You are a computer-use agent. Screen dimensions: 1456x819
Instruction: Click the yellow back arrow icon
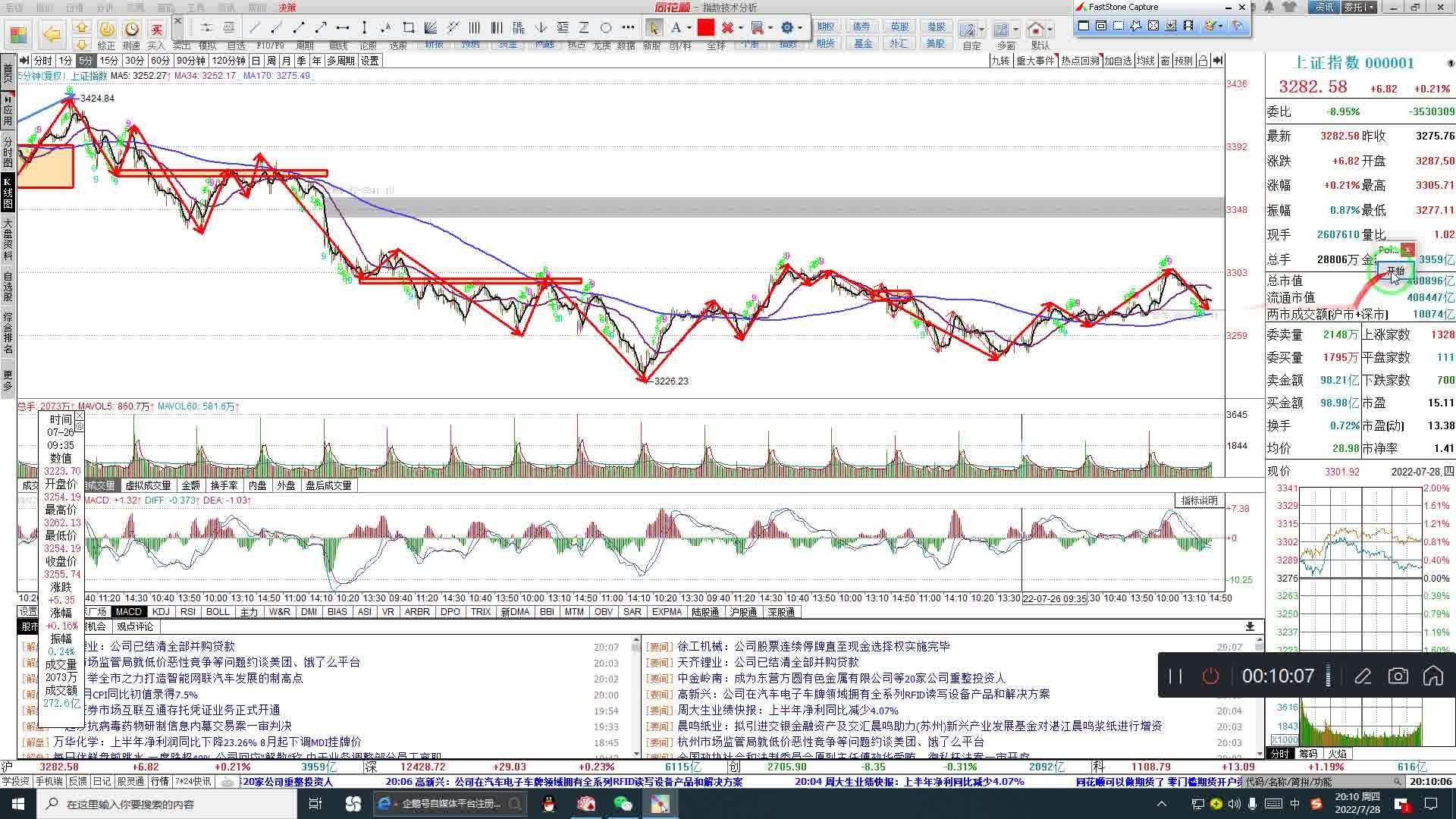tap(51, 33)
